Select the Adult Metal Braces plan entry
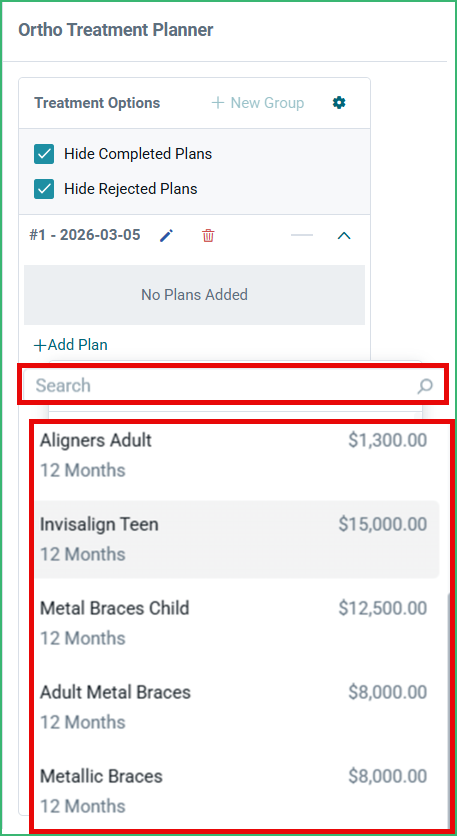 pos(234,707)
